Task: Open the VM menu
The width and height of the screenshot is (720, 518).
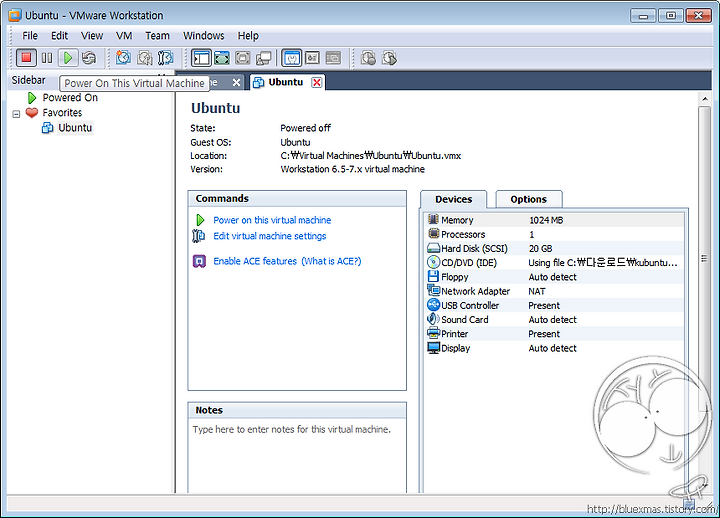Action: (124, 36)
